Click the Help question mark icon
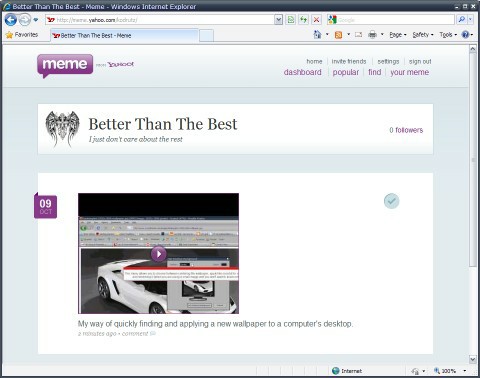Viewport: 480px width, 378px height. (465, 34)
